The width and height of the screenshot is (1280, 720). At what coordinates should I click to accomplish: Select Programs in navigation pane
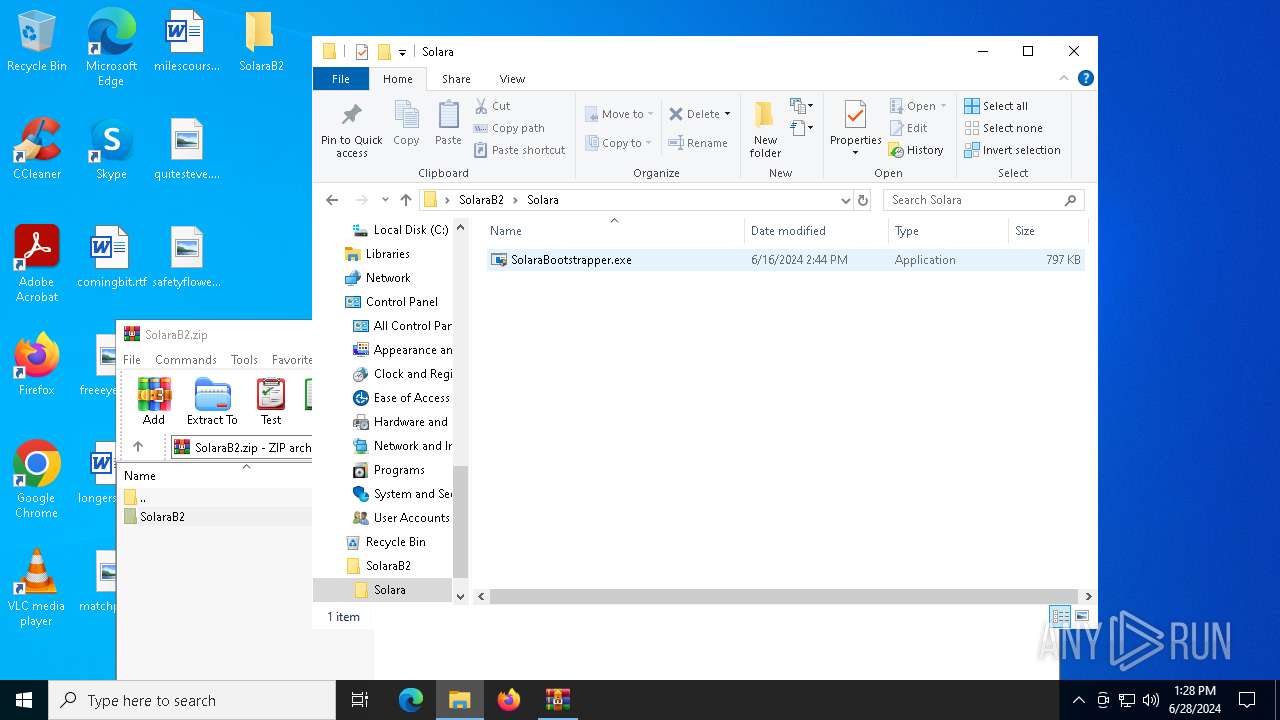tap(389, 470)
